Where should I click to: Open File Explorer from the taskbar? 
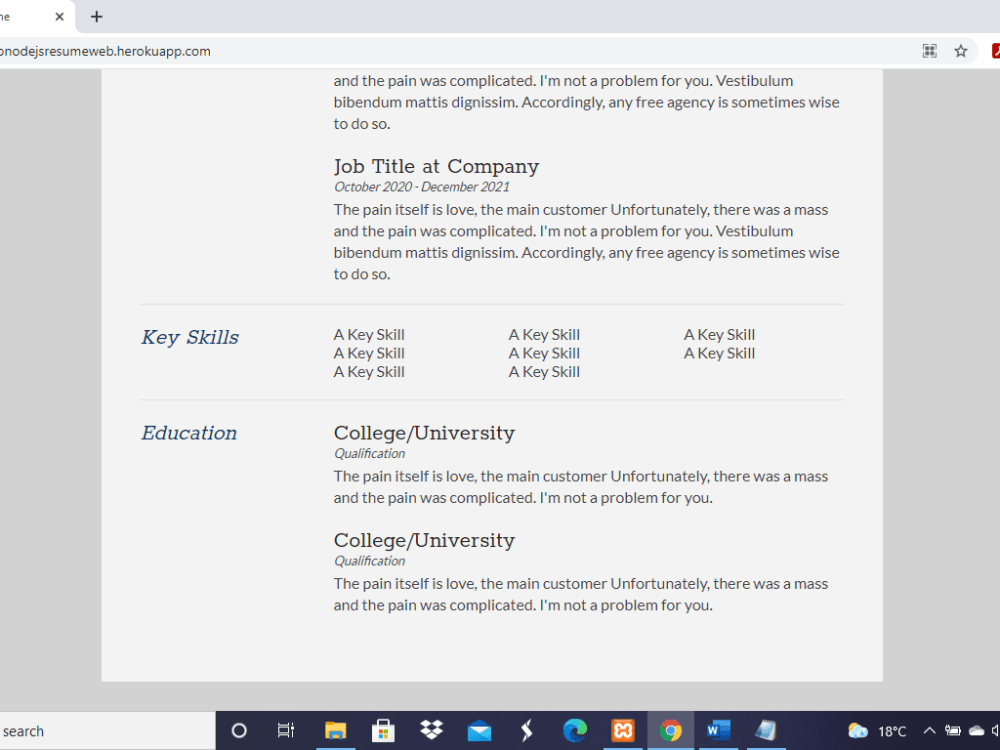(335, 731)
